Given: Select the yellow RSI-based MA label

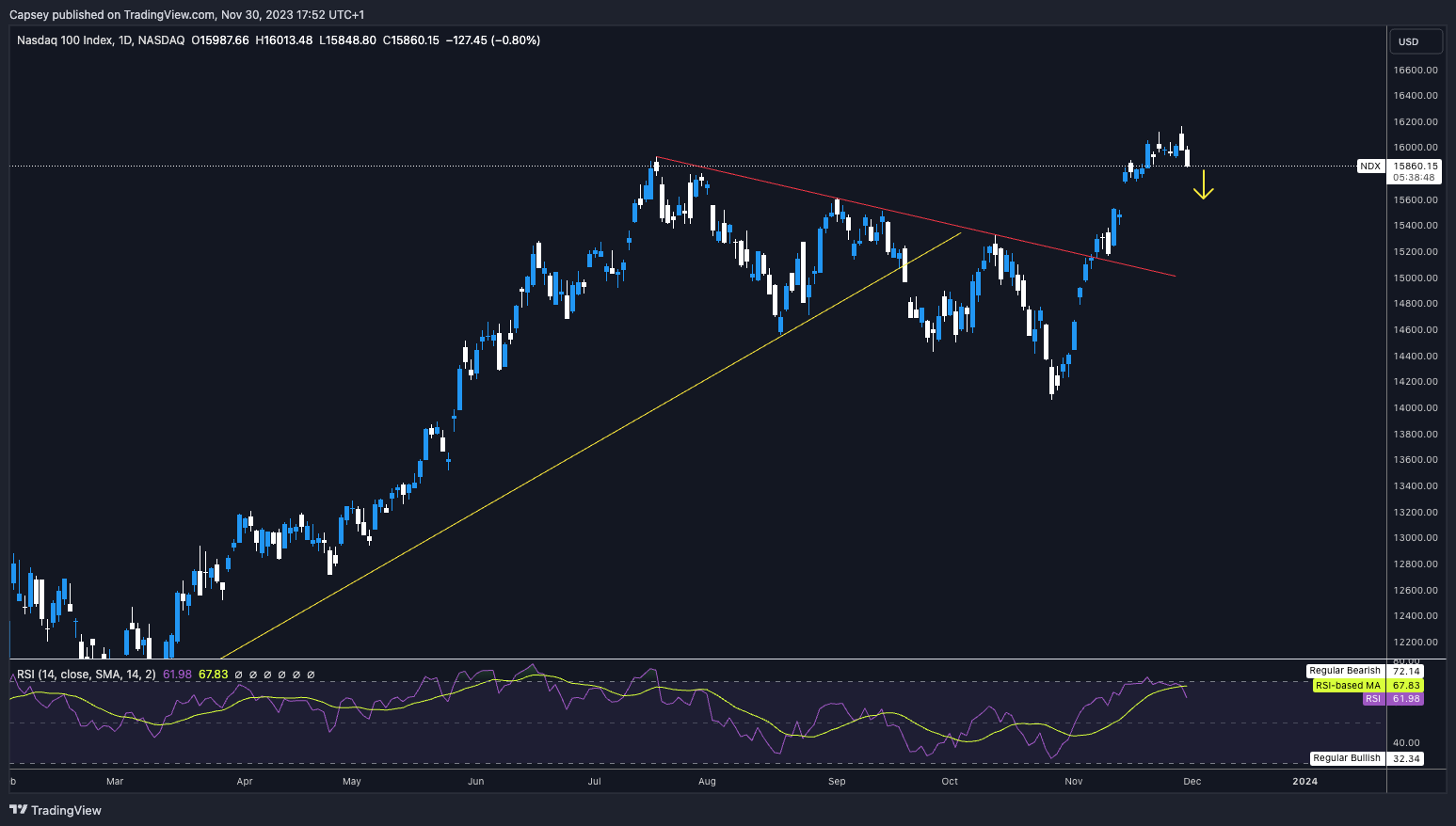Looking at the screenshot, I should pyautogui.click(x=1347, y=686).
